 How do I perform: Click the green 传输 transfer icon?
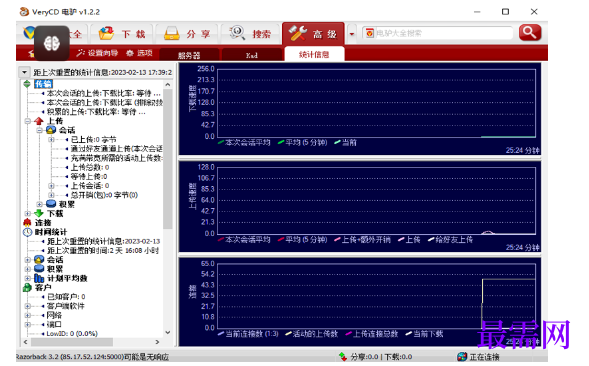27,84
